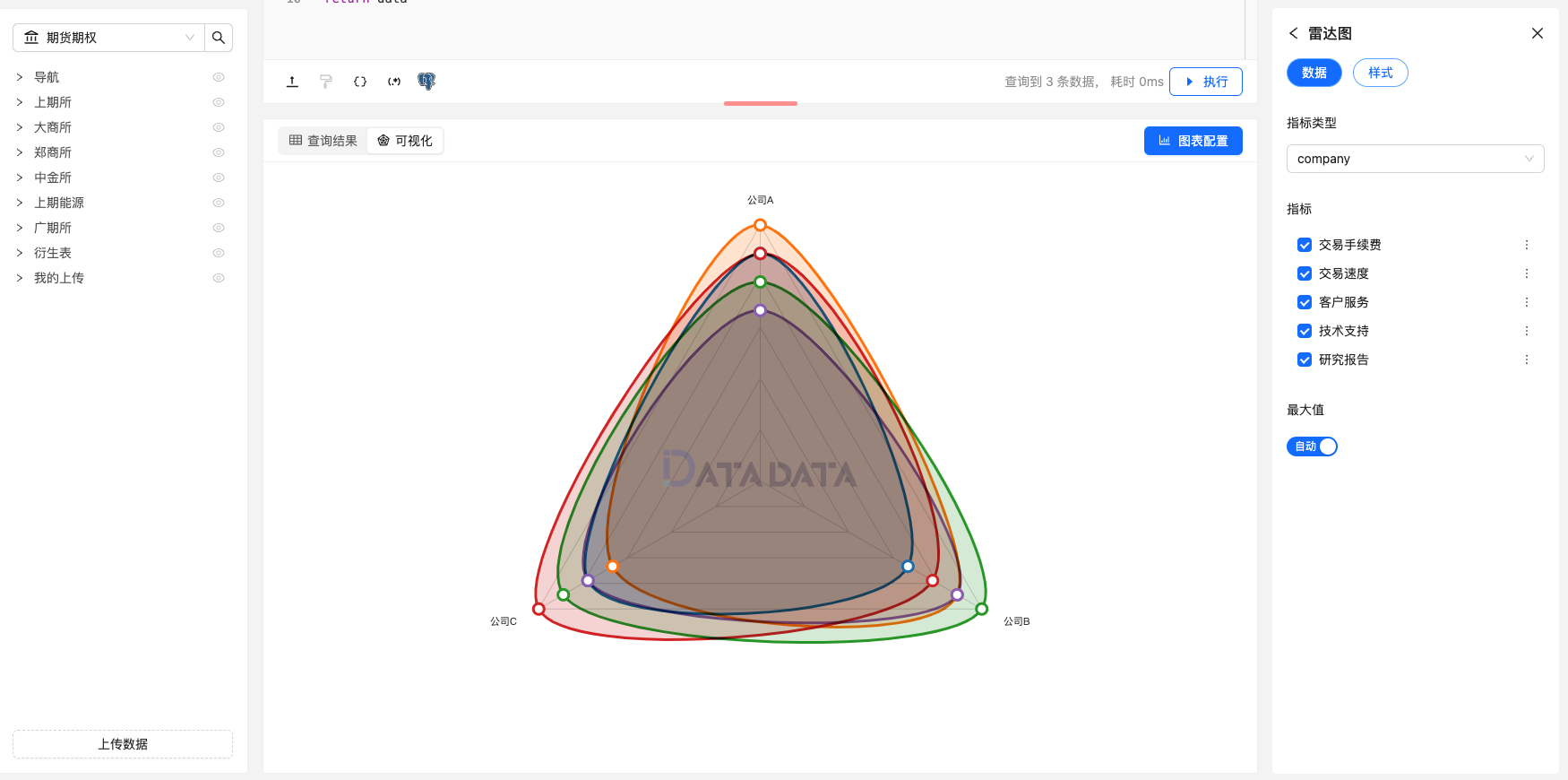
Task: Click the regex (.*) icon in the toolbar
Action: tap(394, 82)
